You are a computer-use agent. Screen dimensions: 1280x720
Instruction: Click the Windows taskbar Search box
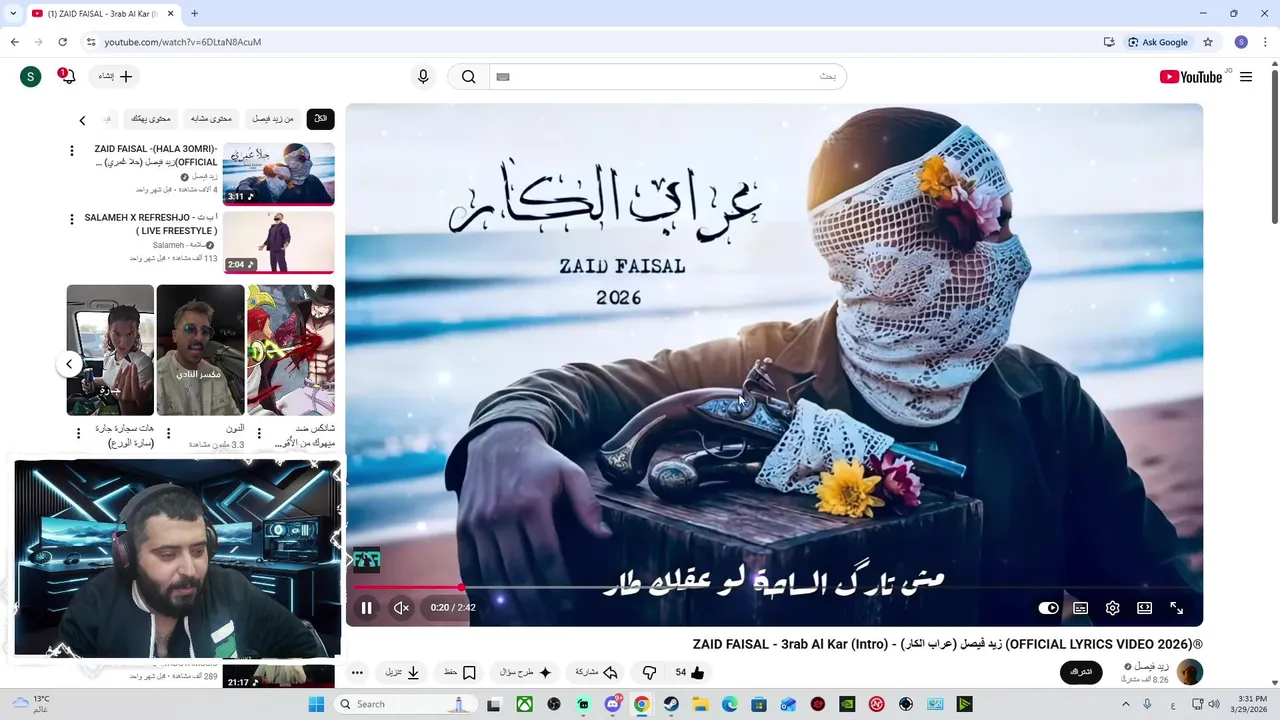(x=404, y=704)
